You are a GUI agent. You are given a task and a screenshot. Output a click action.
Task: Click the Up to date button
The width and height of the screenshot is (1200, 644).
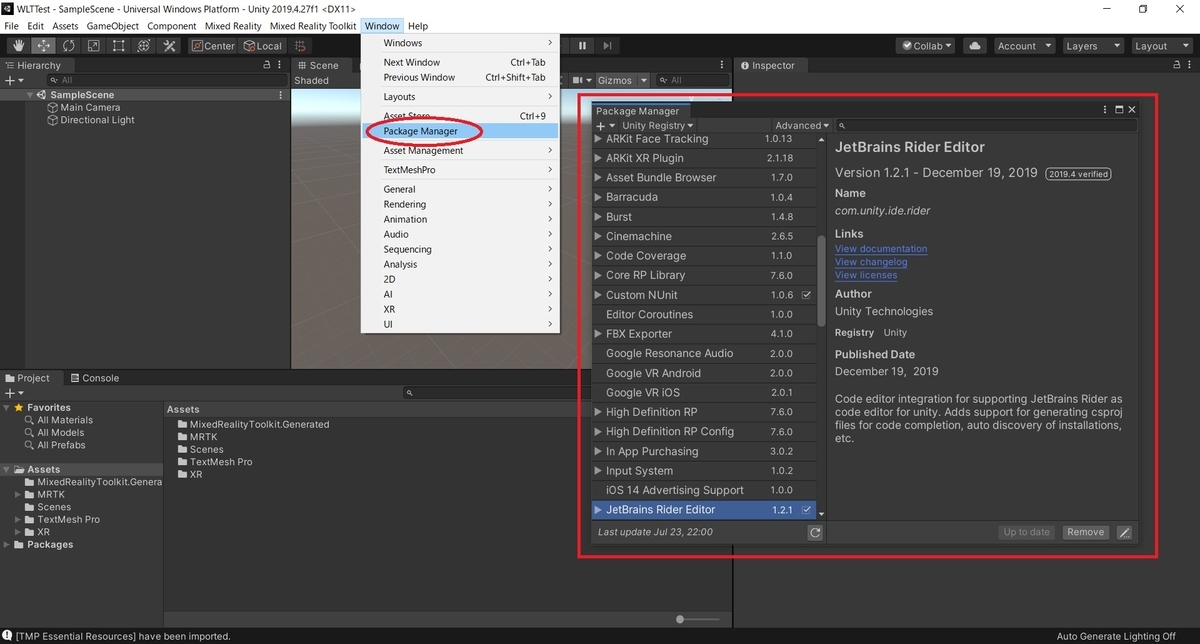pos(1027,532)
